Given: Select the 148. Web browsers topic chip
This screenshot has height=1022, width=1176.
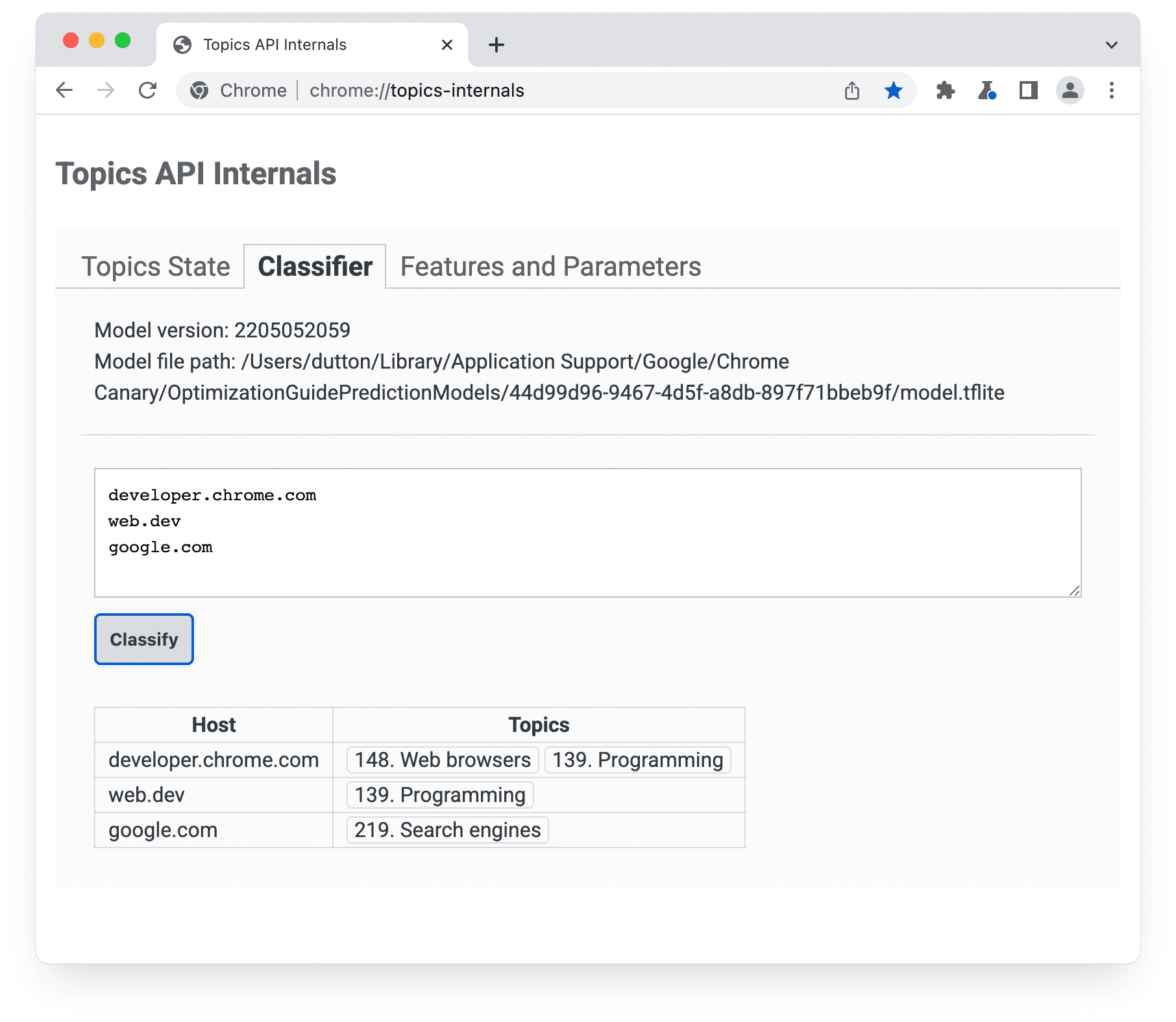Looking at the screenshot, I should [441, 760].
